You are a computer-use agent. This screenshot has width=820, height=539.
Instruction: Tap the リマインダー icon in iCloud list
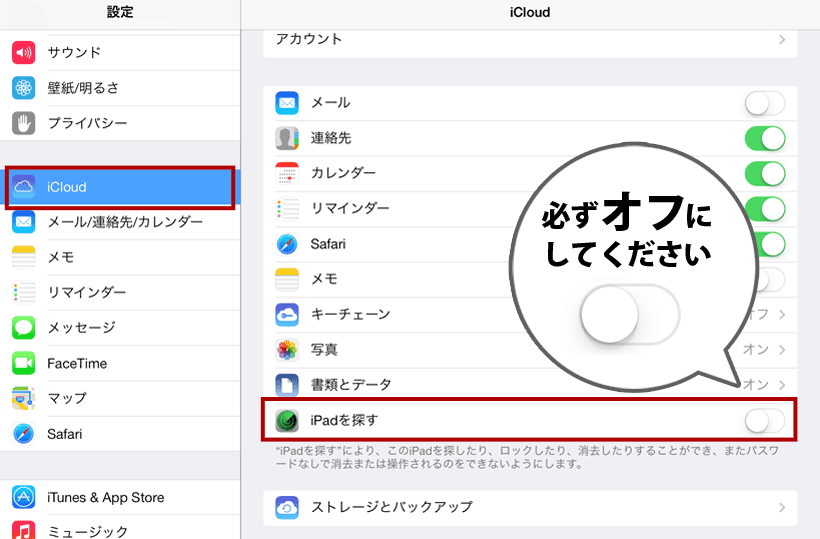[x=287, y=209]
